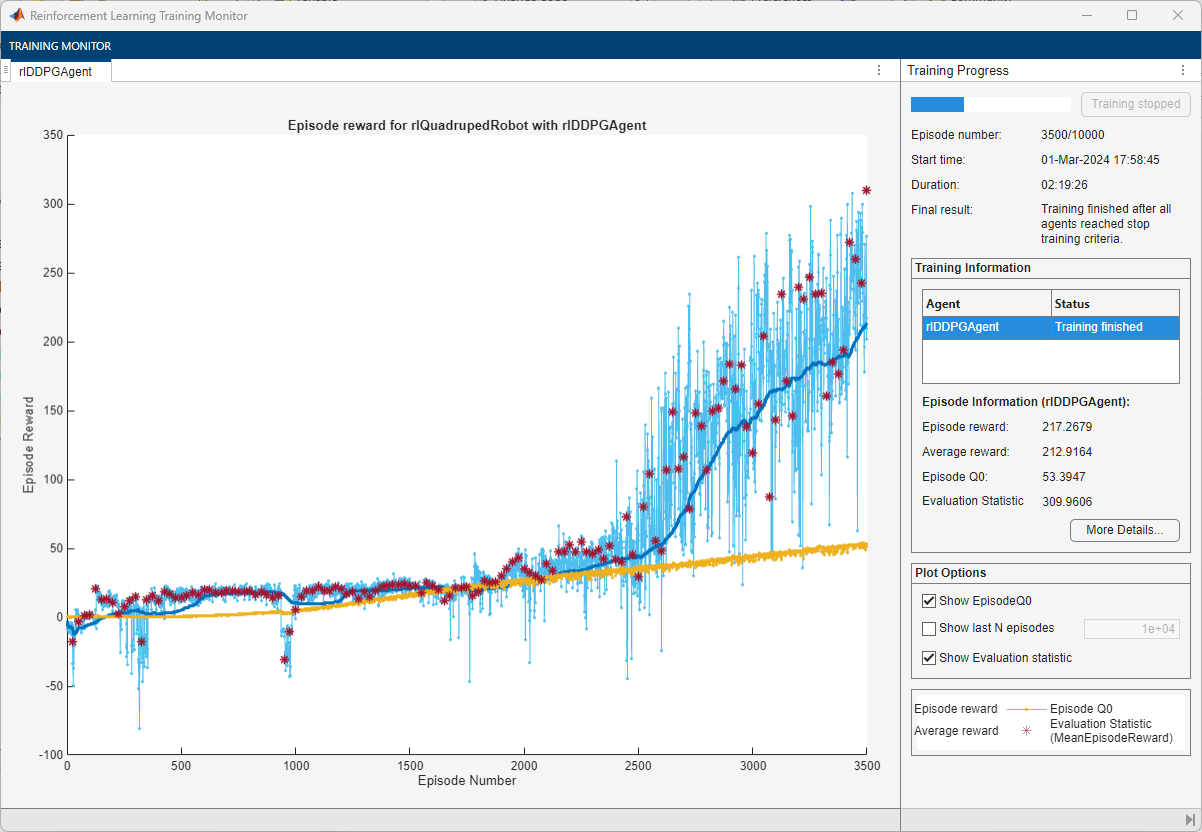Click the Average reward legend entry
This screenshot has height=832, width=1202.
955,731
